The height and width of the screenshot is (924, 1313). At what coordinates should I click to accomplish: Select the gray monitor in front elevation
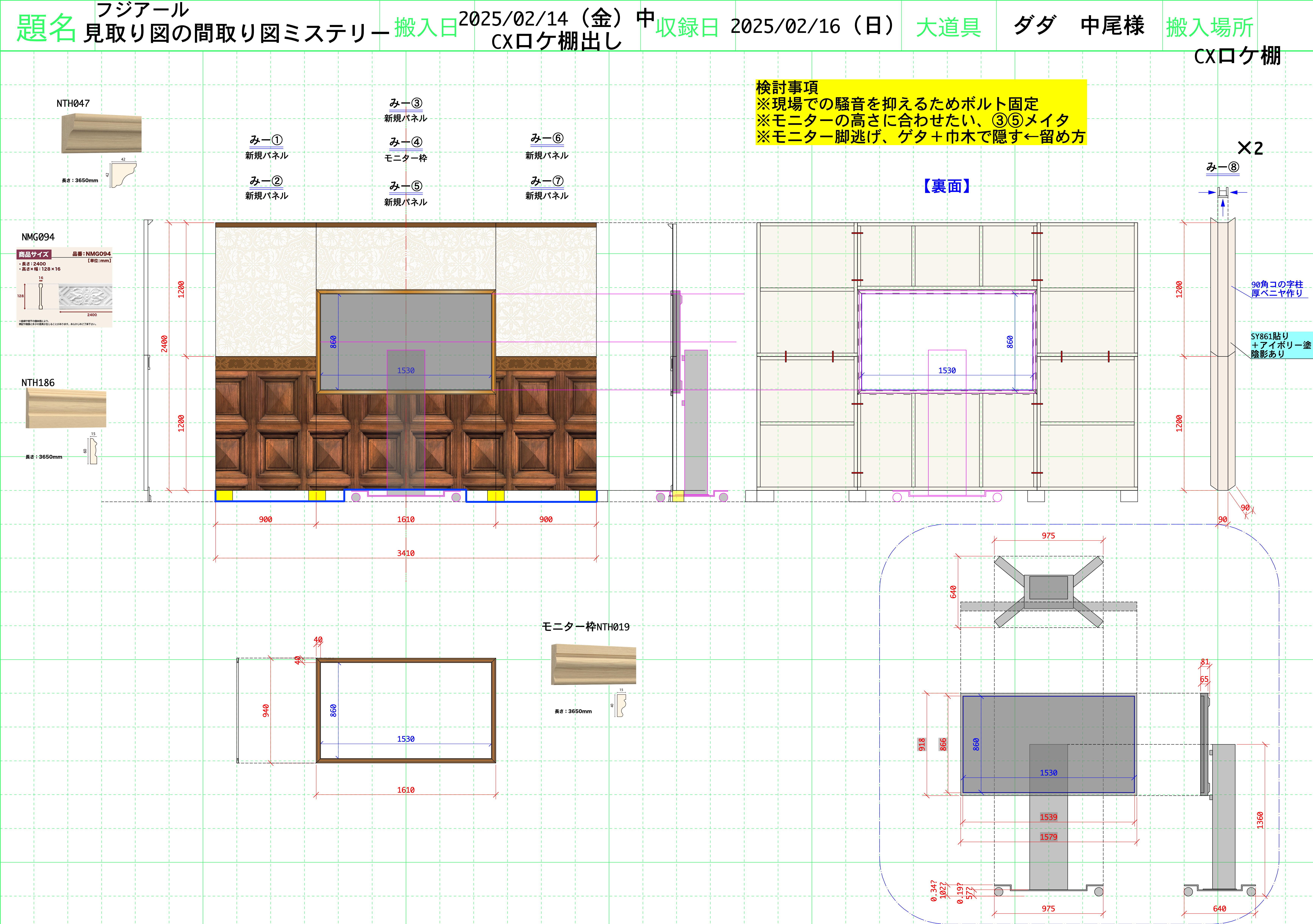406,342
